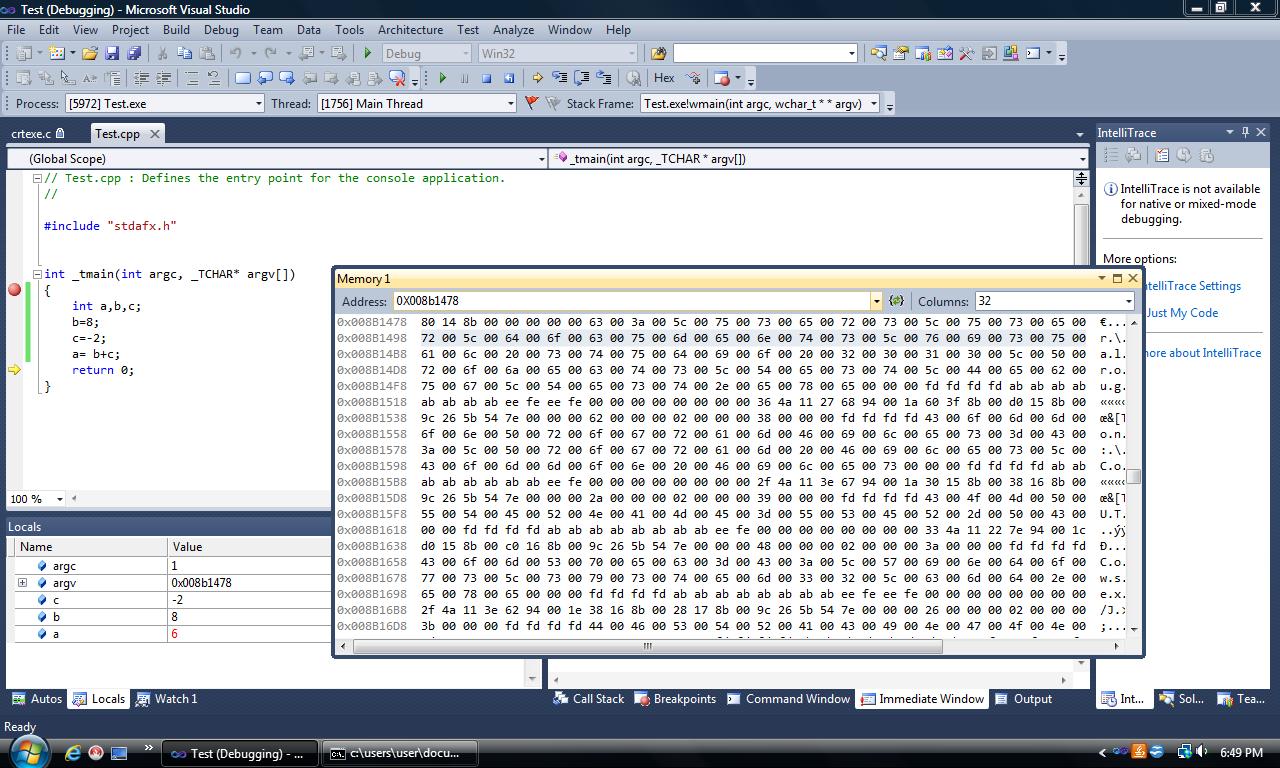Open the _tmain member dropdown

pyautogui.click(x=818, y=158)
